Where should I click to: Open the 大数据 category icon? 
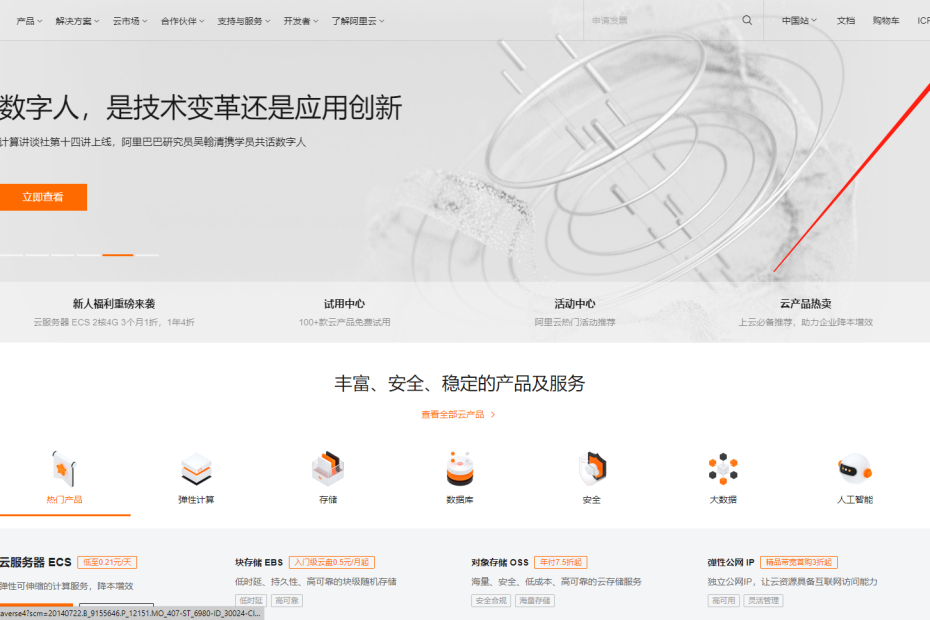pos(723,469)
